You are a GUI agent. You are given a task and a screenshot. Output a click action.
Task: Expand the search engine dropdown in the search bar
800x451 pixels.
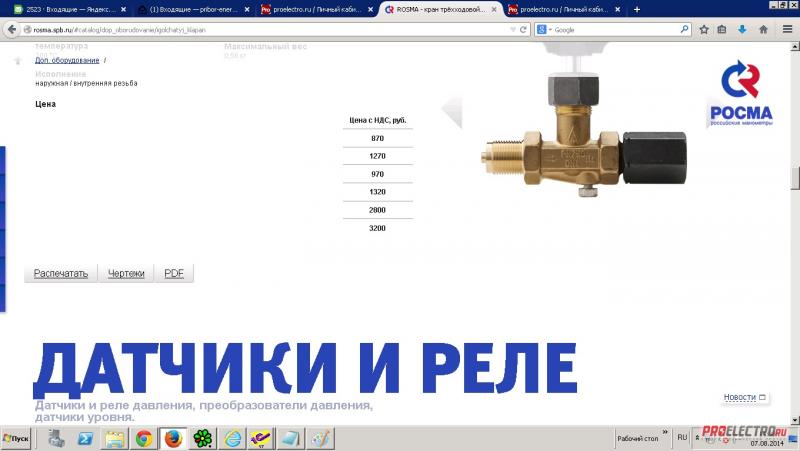pyautogui.click(x=543, y=30)
